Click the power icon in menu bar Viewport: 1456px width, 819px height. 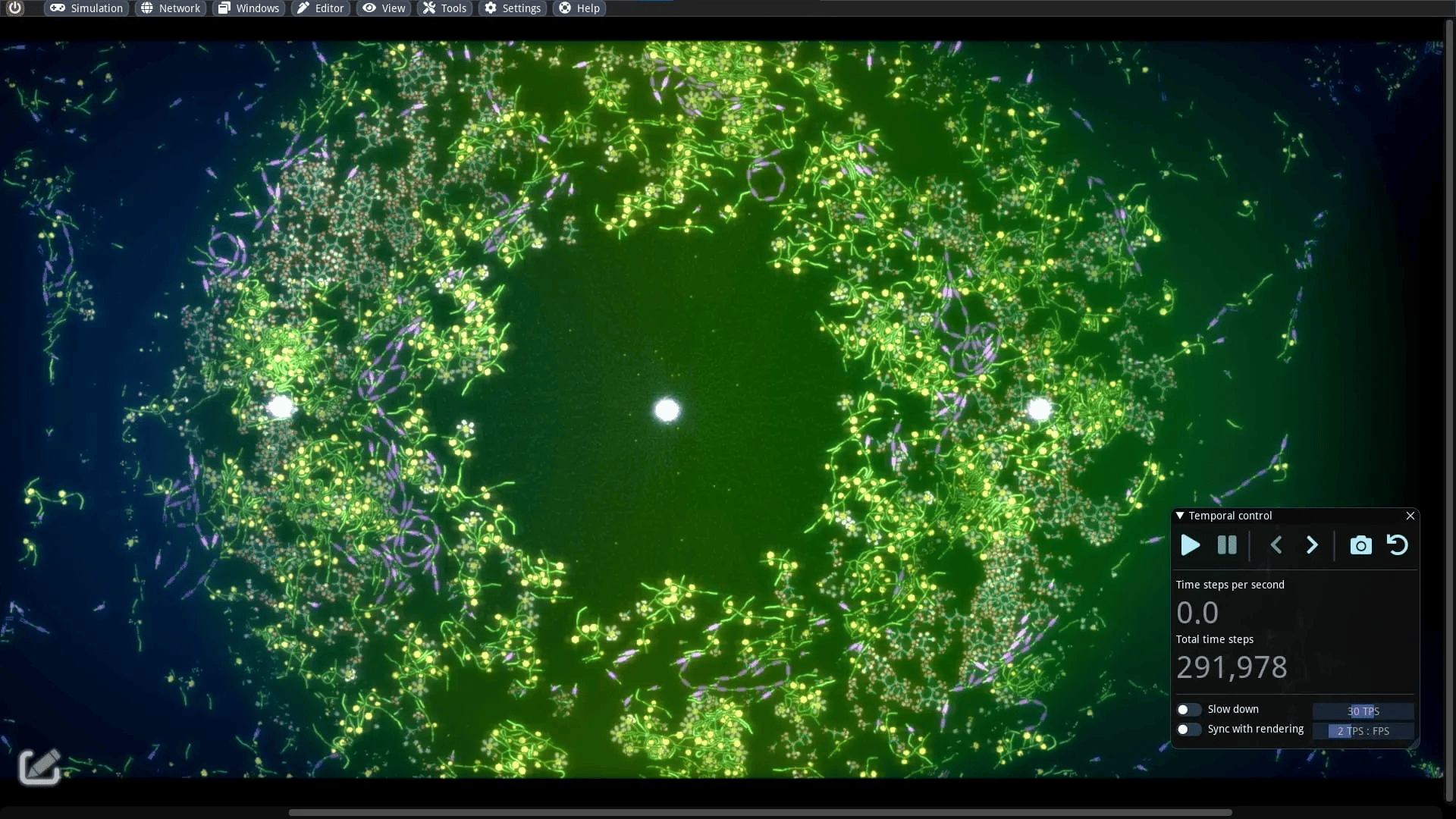point(14,8)
